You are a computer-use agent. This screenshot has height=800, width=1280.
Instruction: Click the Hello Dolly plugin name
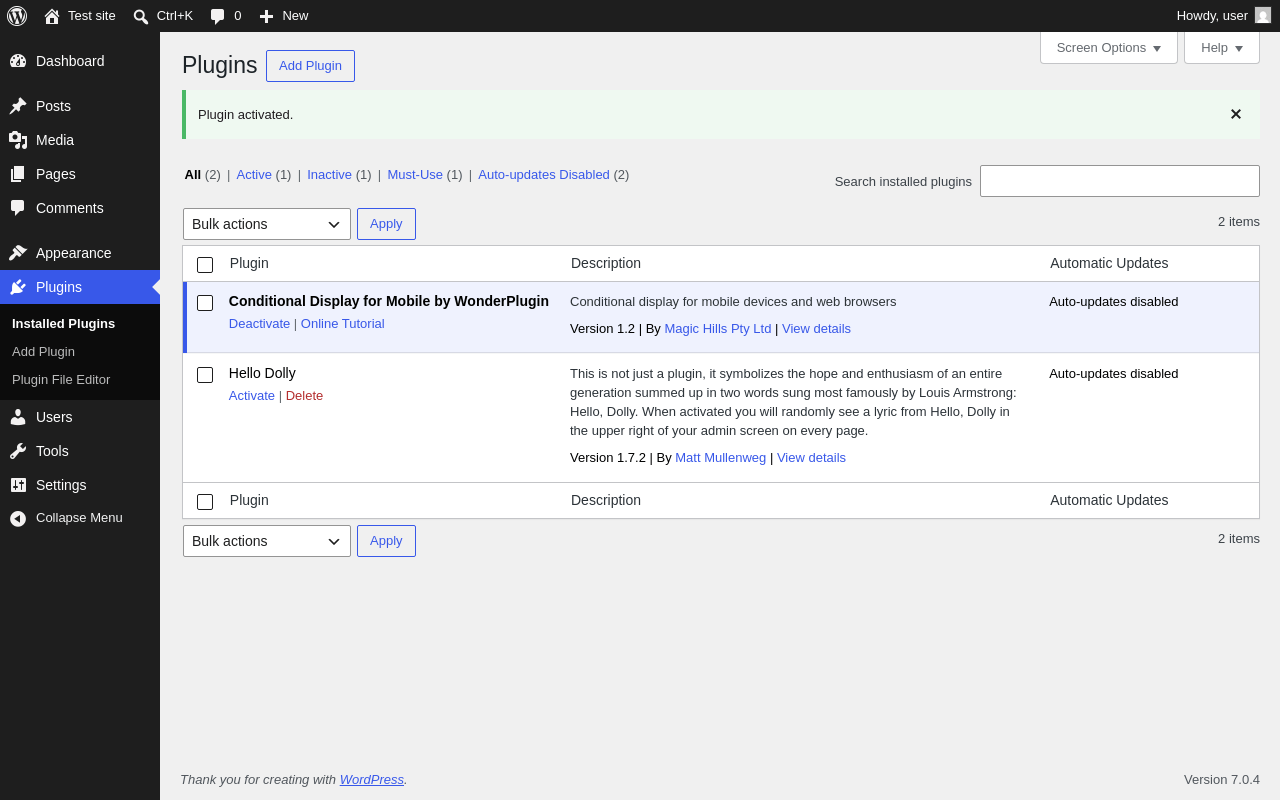pos(262,373)
